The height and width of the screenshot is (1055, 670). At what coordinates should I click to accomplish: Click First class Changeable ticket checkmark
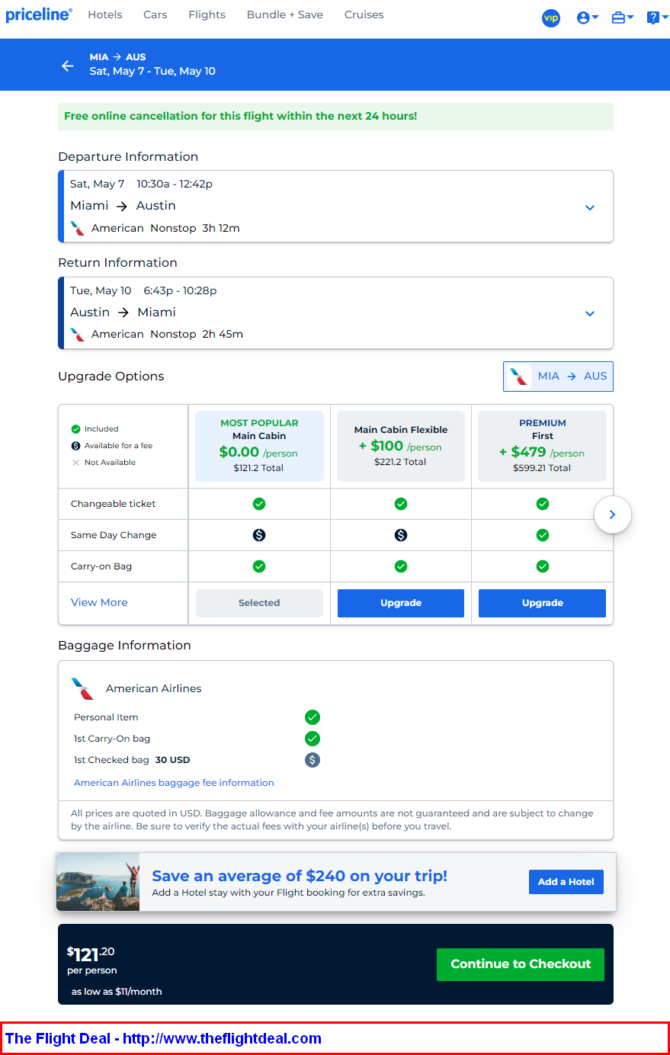543,504
